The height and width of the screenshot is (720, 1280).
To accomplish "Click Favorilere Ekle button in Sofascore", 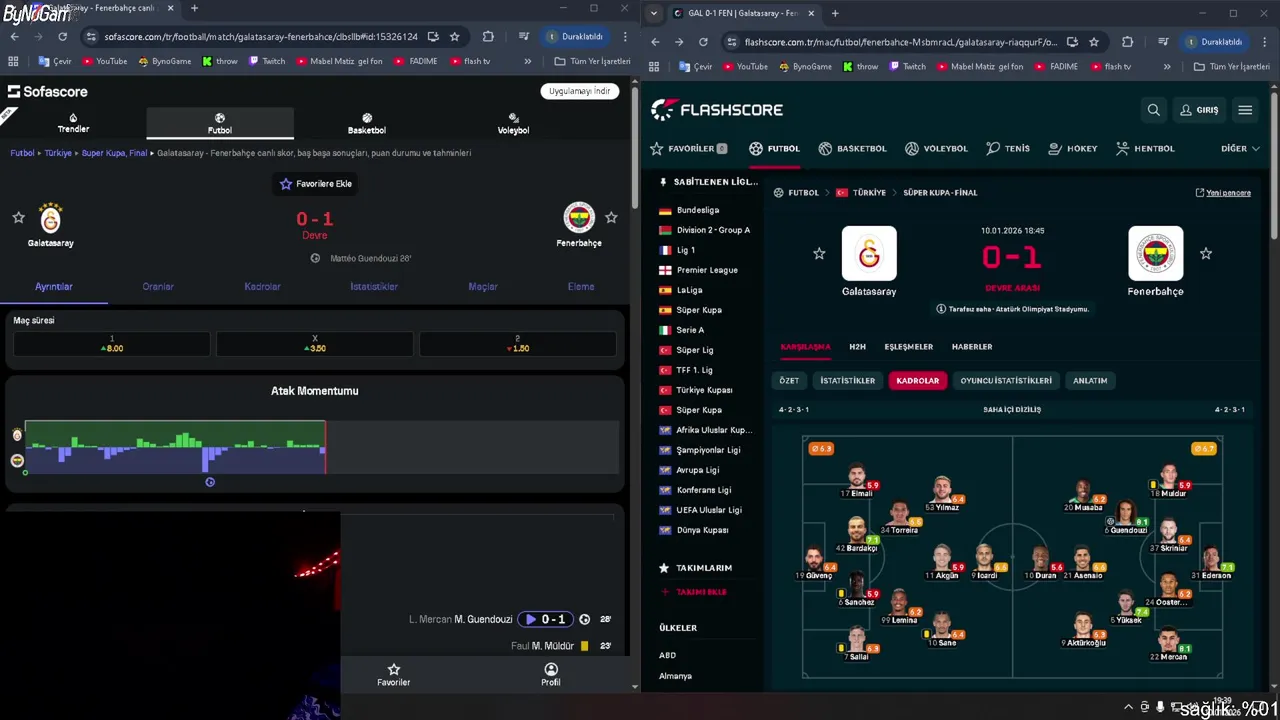I will tap(315, 184).
